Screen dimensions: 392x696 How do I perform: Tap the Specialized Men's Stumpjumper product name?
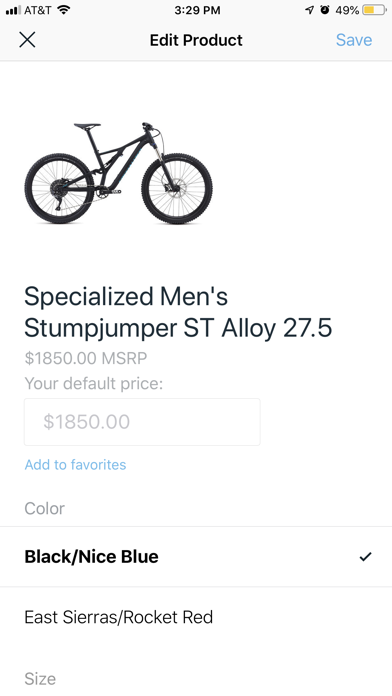(x=178, y=312)
